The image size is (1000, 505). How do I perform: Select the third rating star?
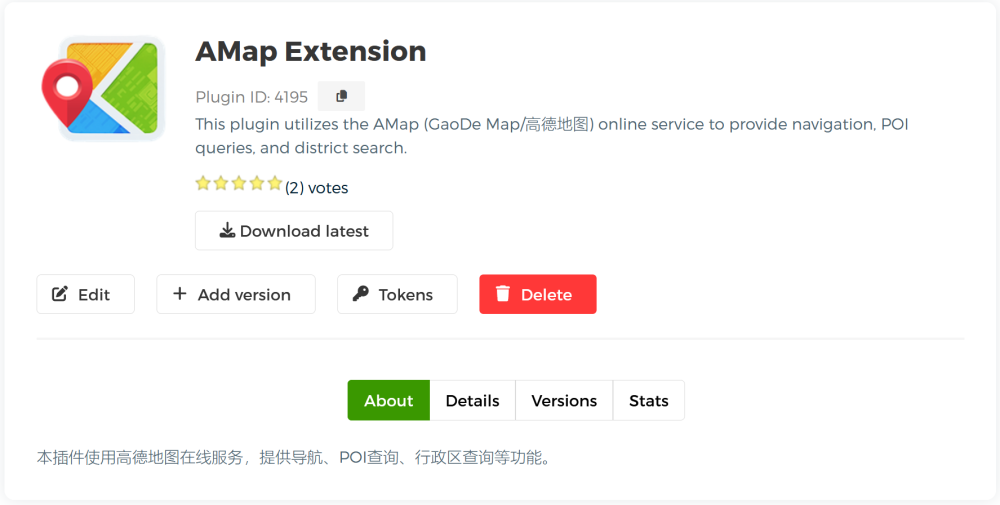[x=239, y=184]
